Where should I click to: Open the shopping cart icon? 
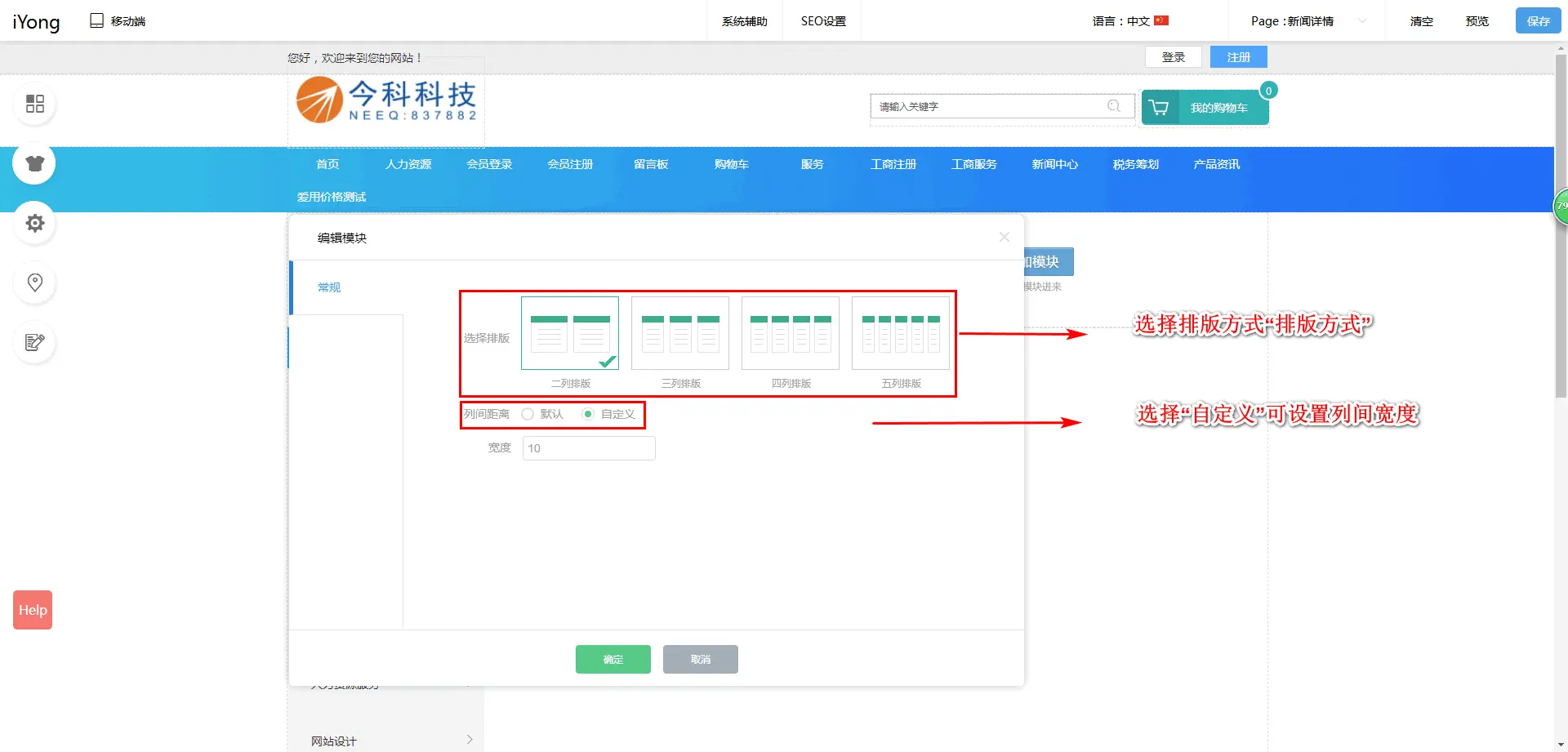1159,108
